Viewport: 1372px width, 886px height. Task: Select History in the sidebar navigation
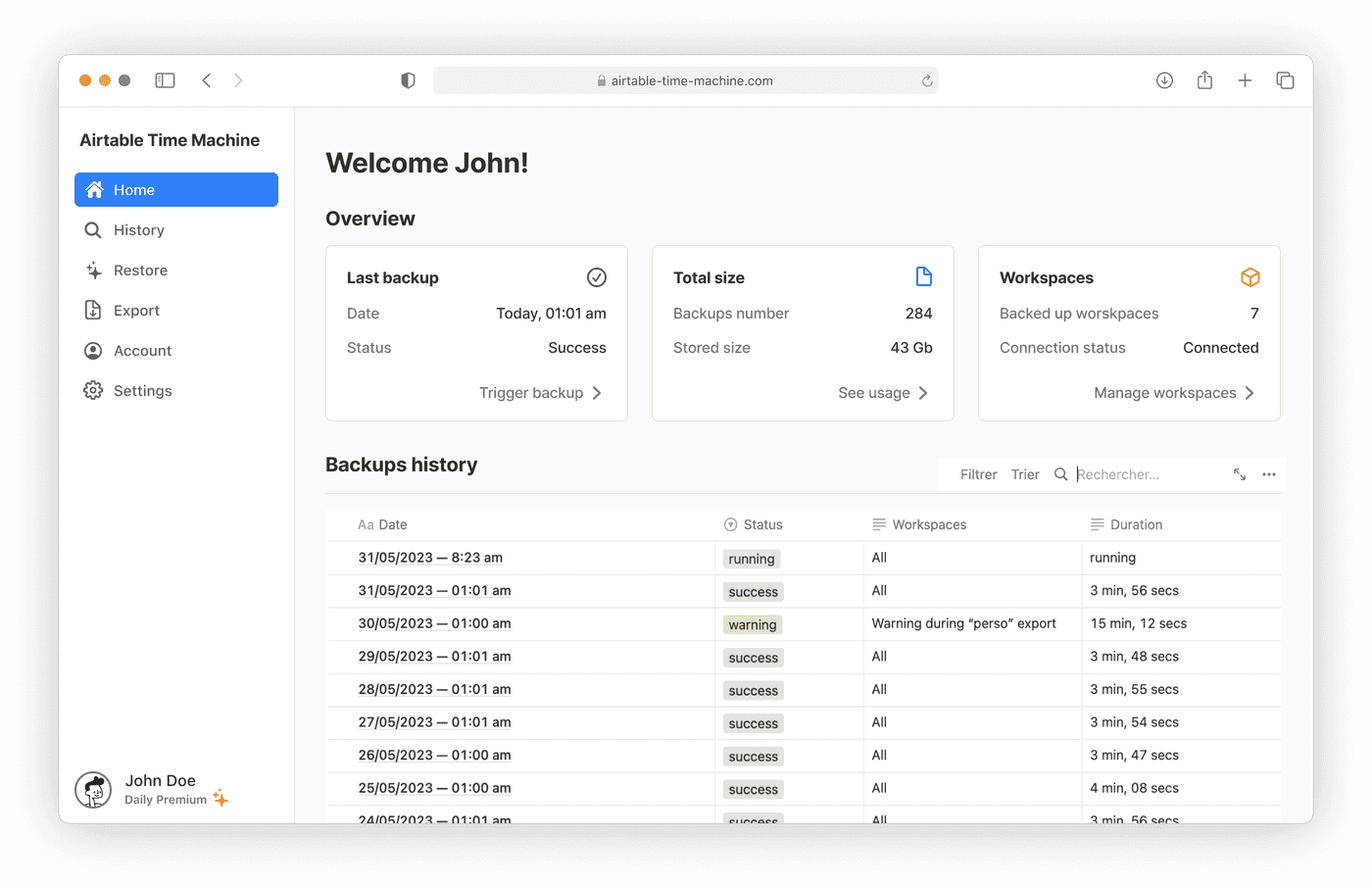pyautogui.click(x=140, y=229)
